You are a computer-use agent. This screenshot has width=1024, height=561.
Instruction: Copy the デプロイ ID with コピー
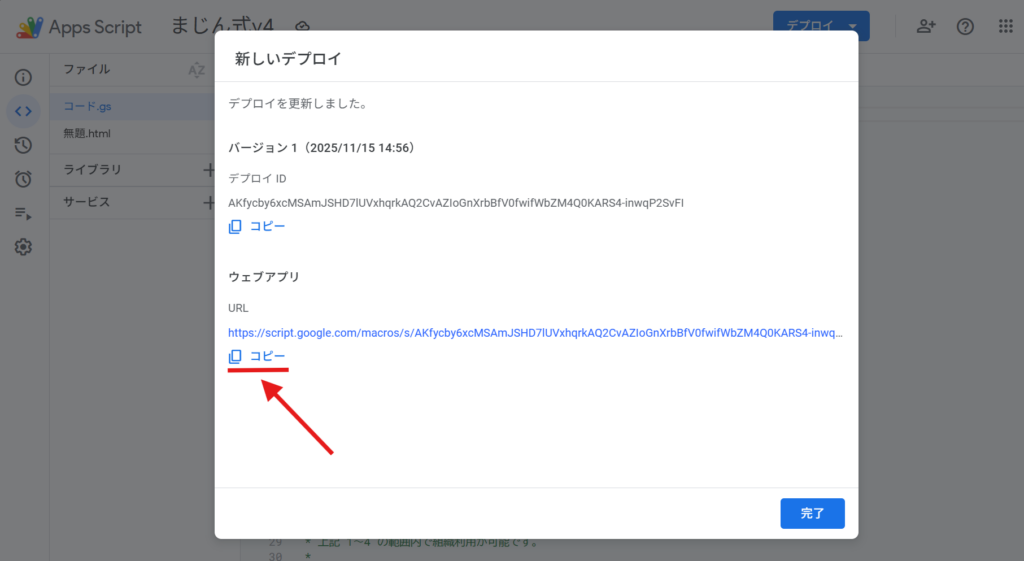[x=257, y=227]
